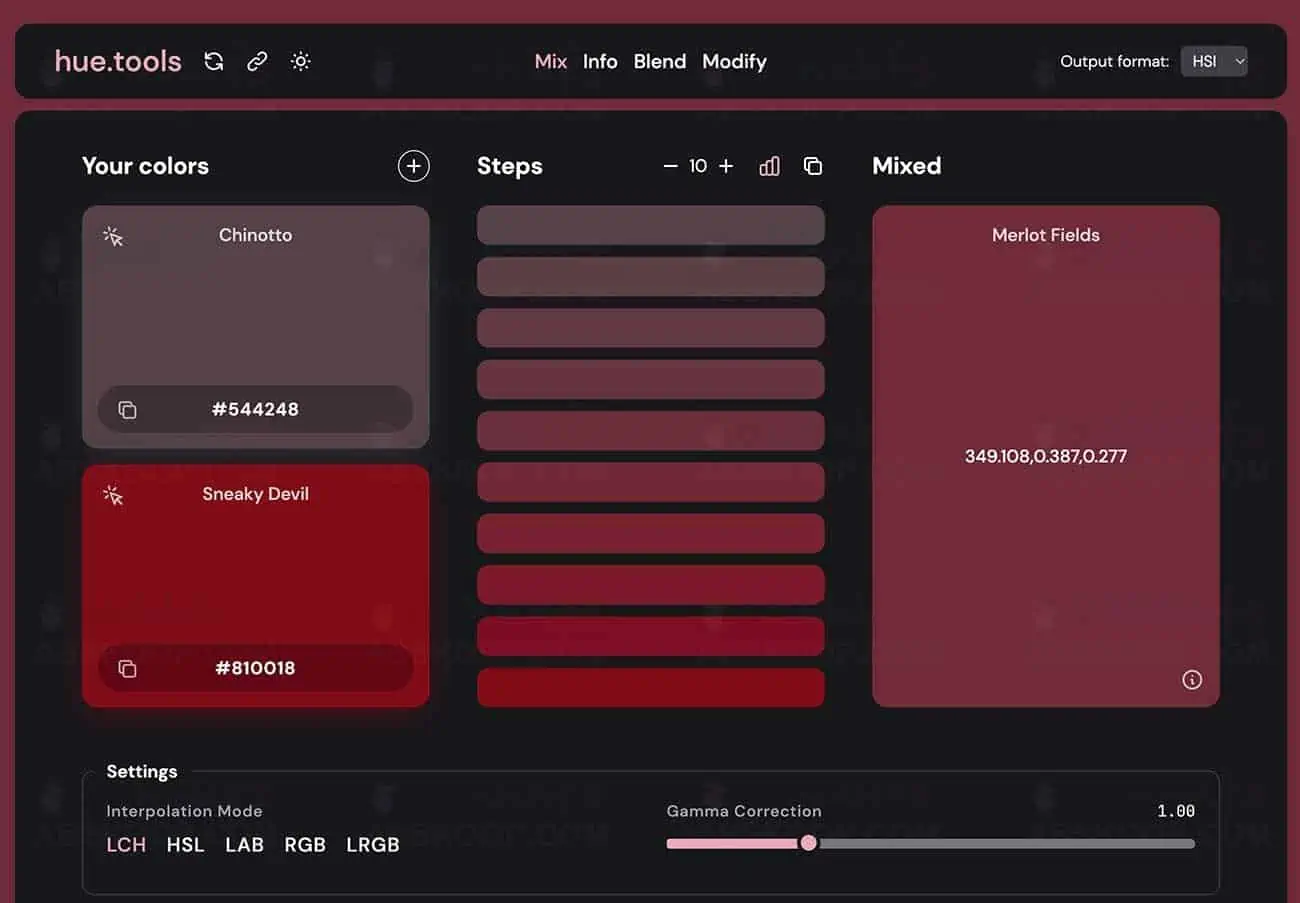The height and width of the screenshot is (903, 1300).
Task: Click the share link icon
Action: coord(257,61)
